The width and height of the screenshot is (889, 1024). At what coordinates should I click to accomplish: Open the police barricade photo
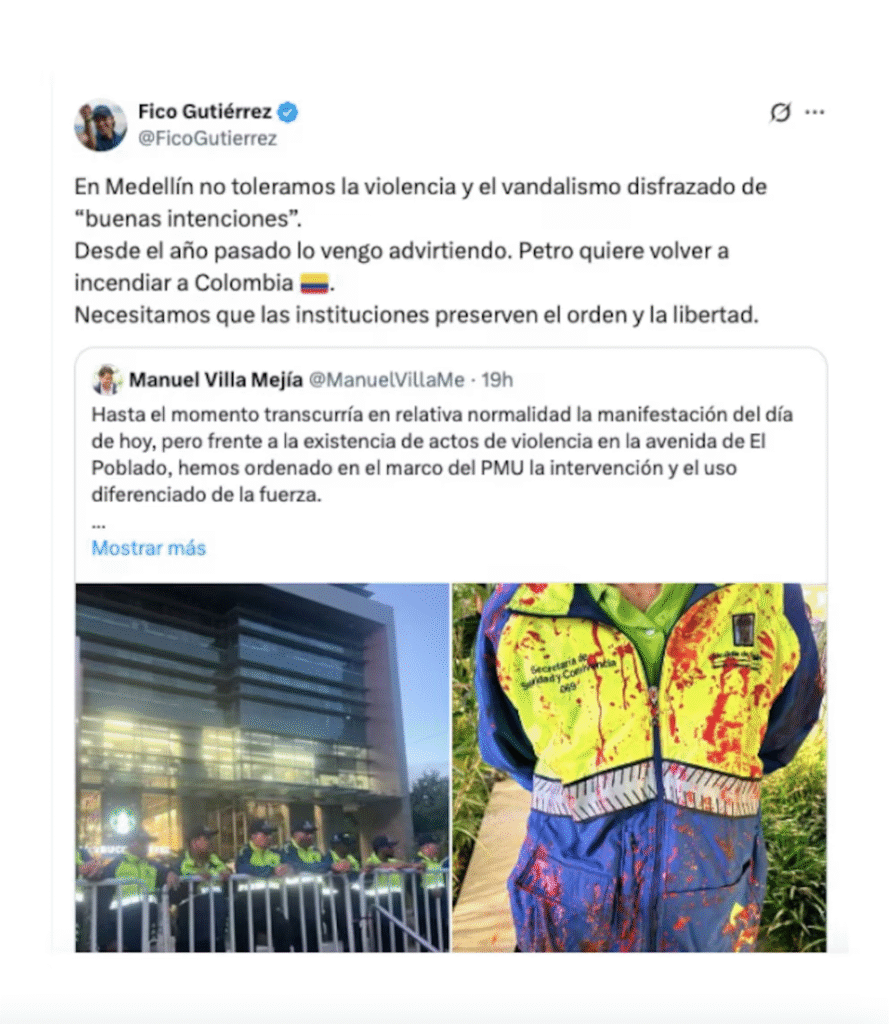click(262, 767)
